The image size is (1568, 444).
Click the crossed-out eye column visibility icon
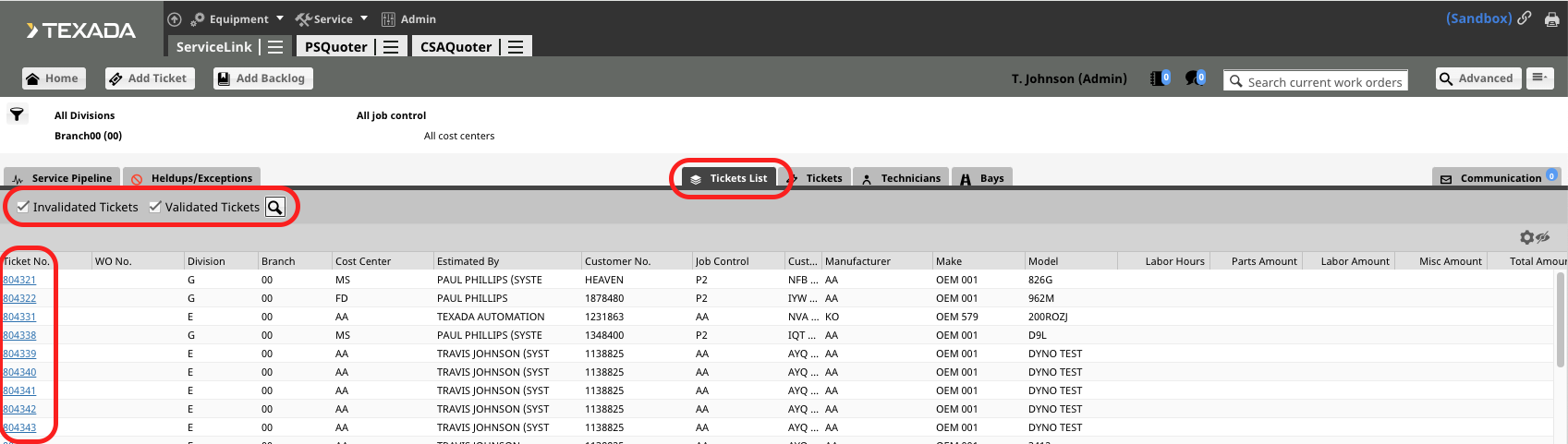(1543, 237)
